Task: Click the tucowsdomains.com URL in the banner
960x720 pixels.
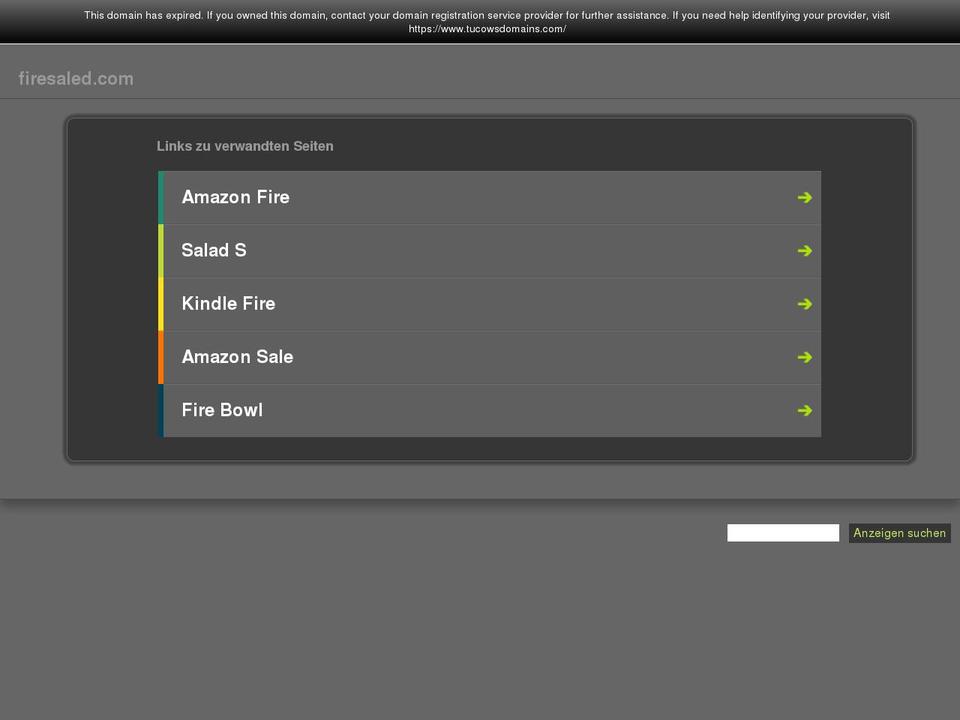Action: [x=487, y=29]
